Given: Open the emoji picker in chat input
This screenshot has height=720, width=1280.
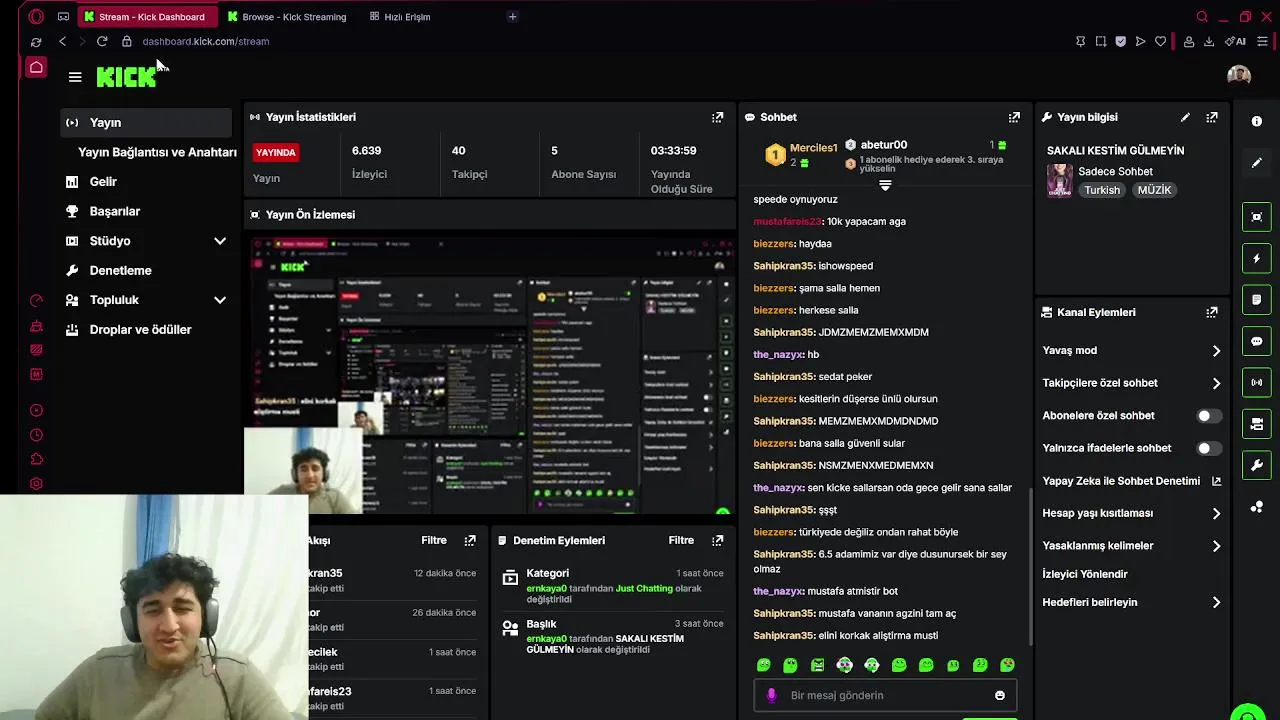Looking at the screenshot, I should (1000, 695).
